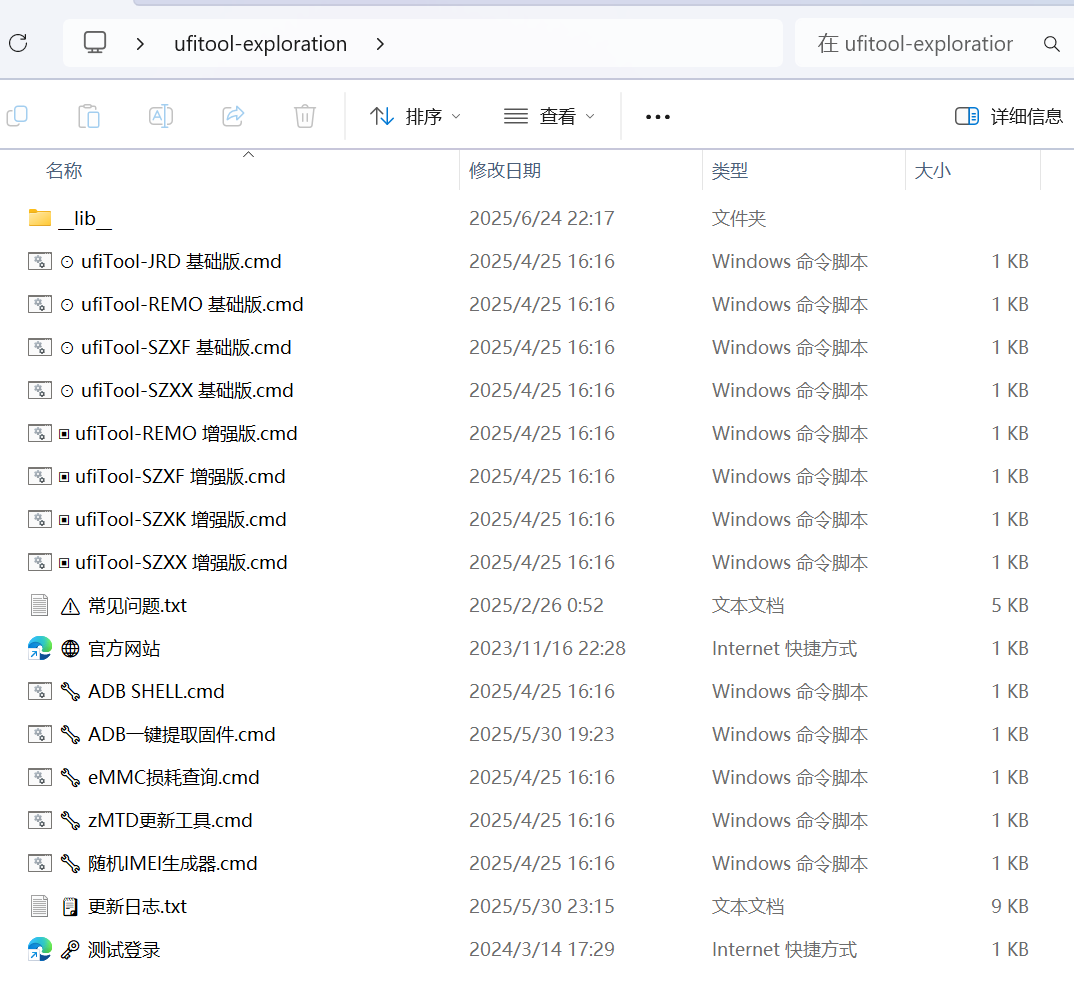Click the This PC monitor icon
This screenshot has width=1074, height=997.
coord(95,42)
